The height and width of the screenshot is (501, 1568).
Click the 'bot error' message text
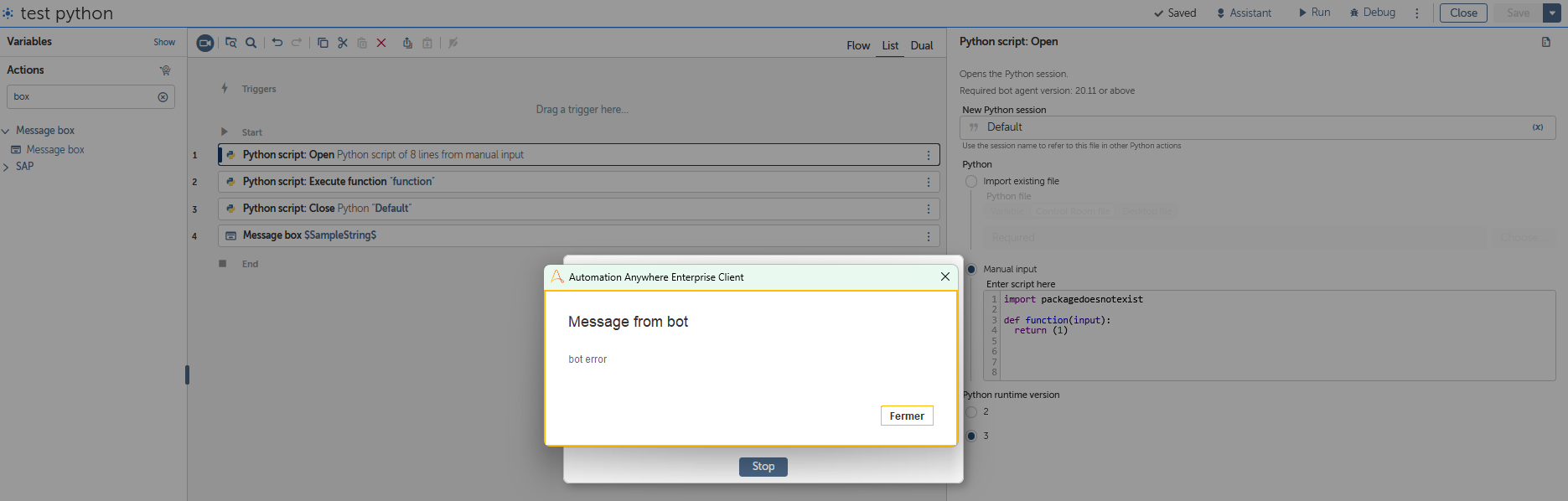tap(587, 359)
